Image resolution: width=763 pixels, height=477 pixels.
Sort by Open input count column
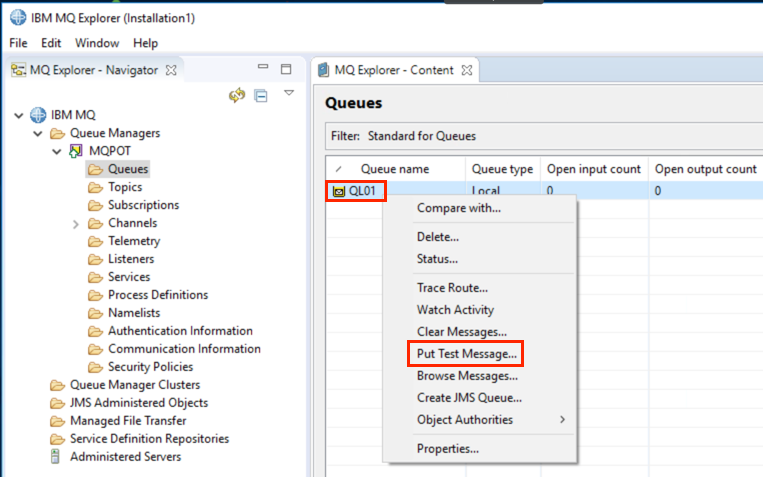click(x=594, y=169)
